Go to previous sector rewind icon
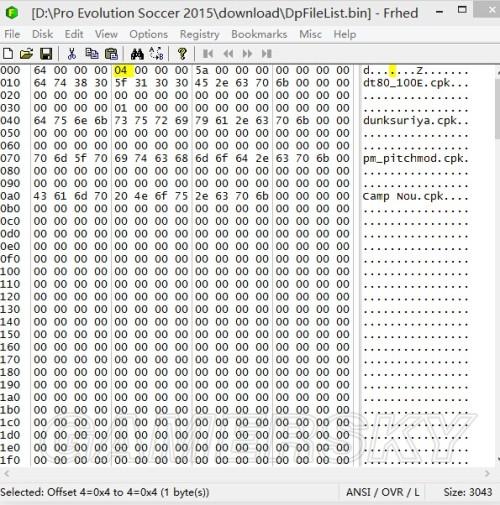500x505 pixels. coord(228,54)
